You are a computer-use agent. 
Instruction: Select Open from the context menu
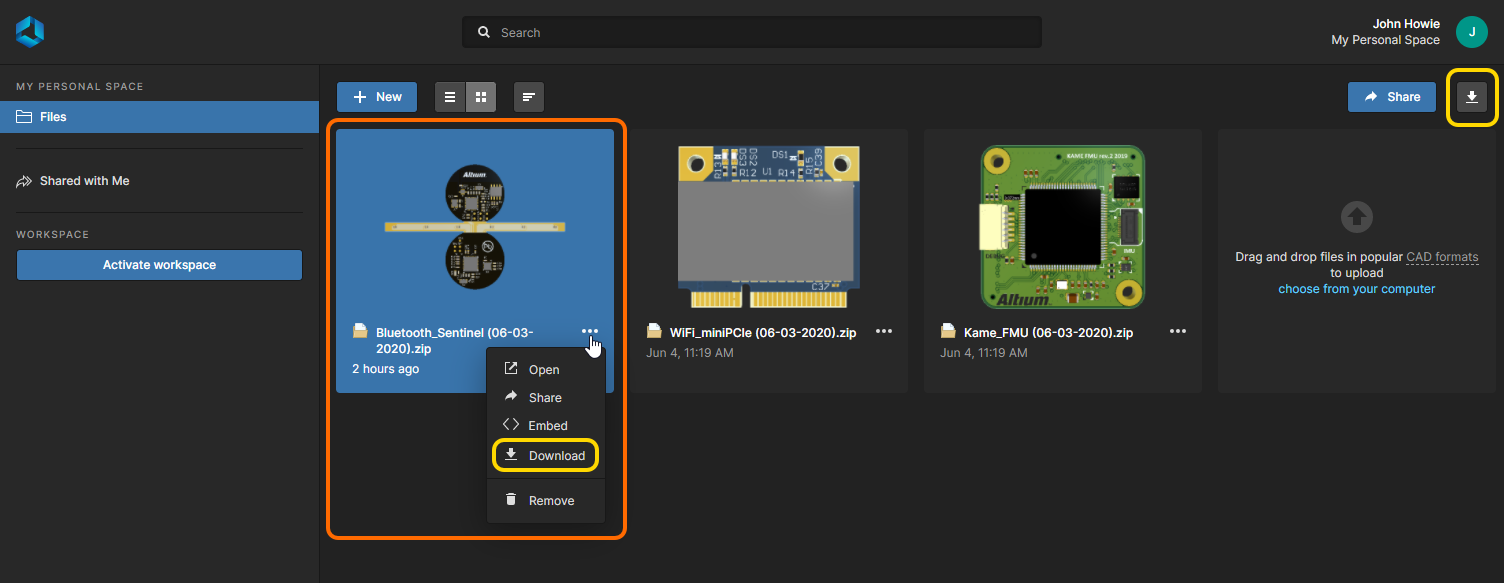click(x=544, y=370)
